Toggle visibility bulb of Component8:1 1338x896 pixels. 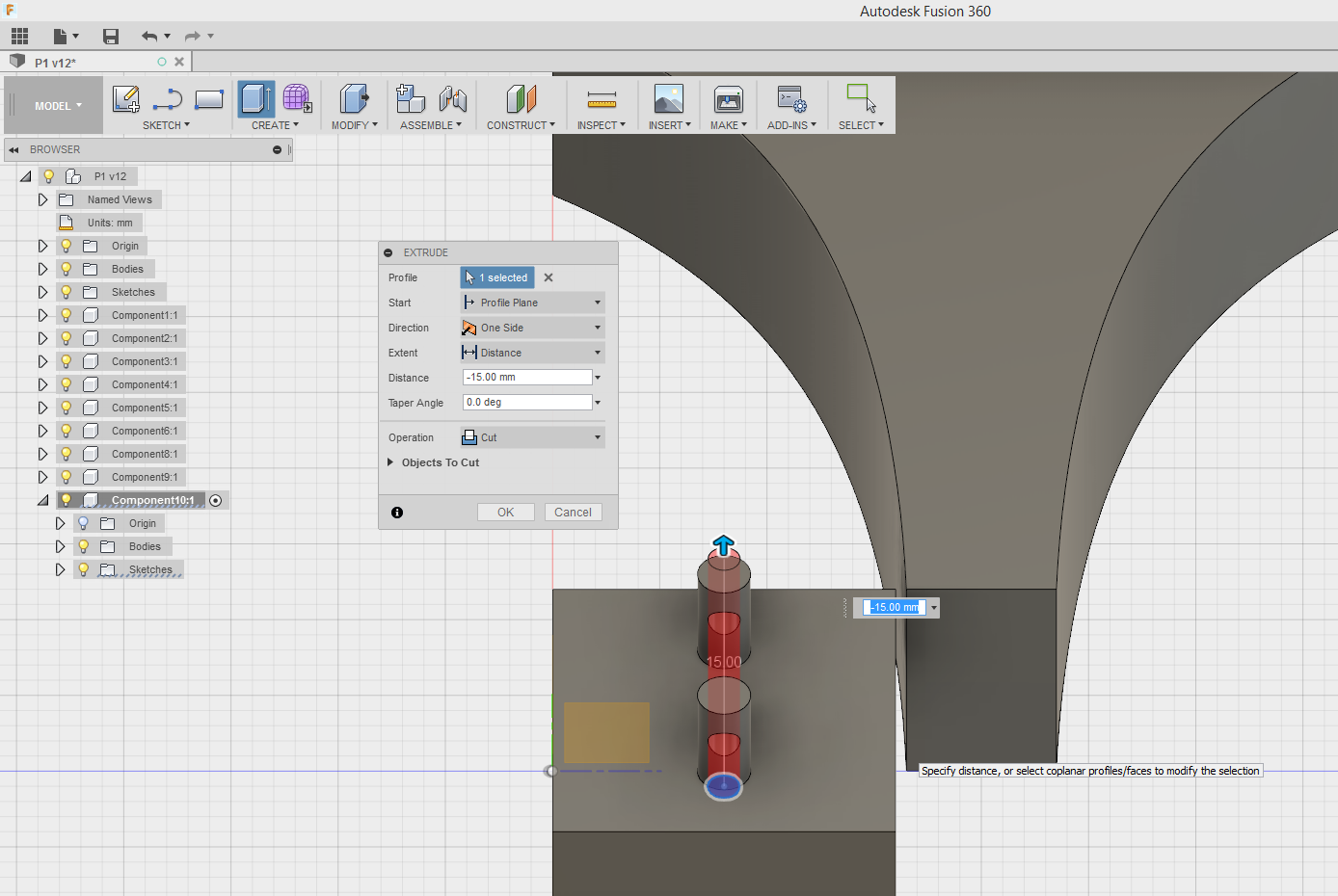67,454
